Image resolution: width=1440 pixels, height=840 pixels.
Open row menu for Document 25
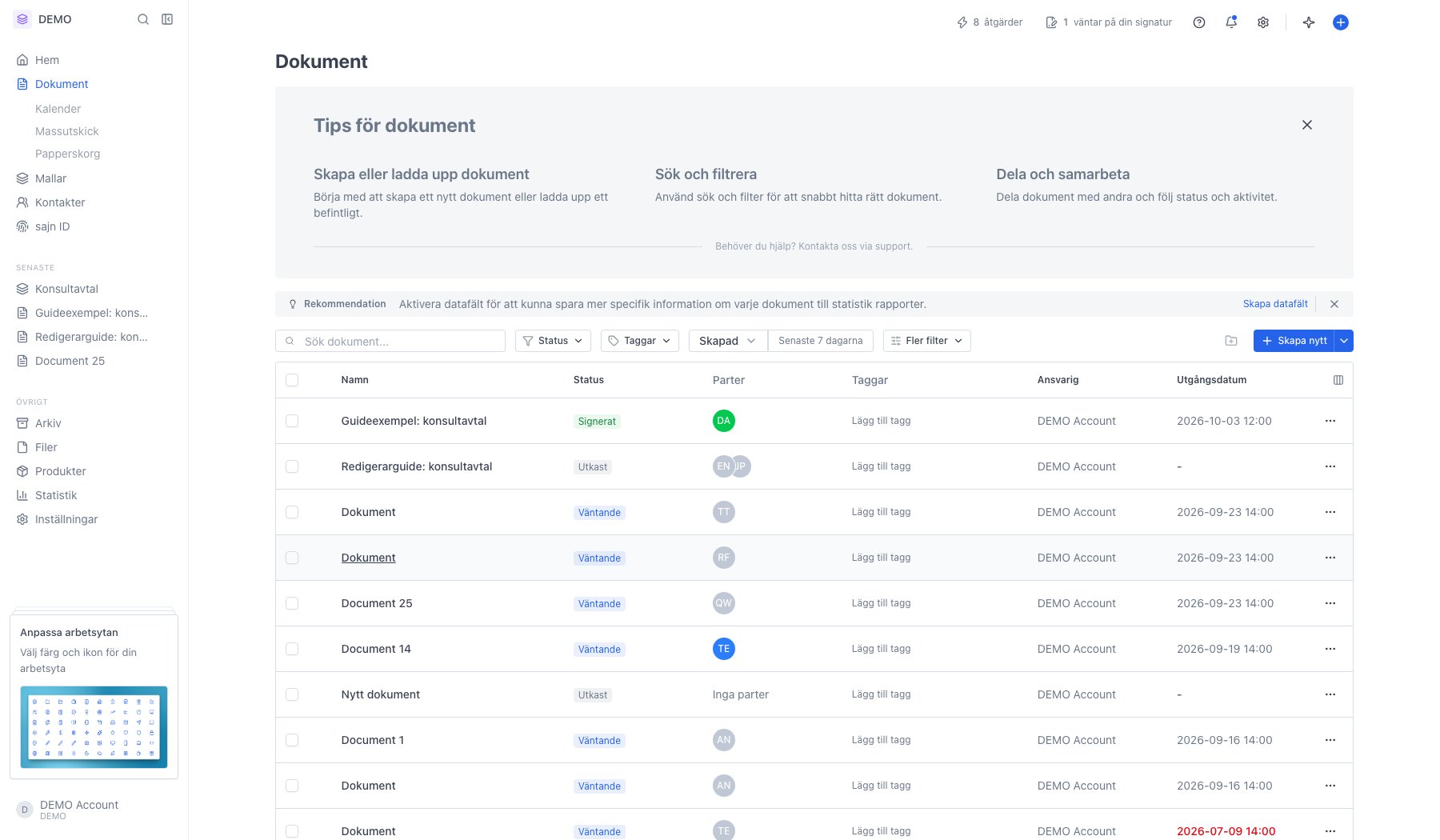(1330, 603)
